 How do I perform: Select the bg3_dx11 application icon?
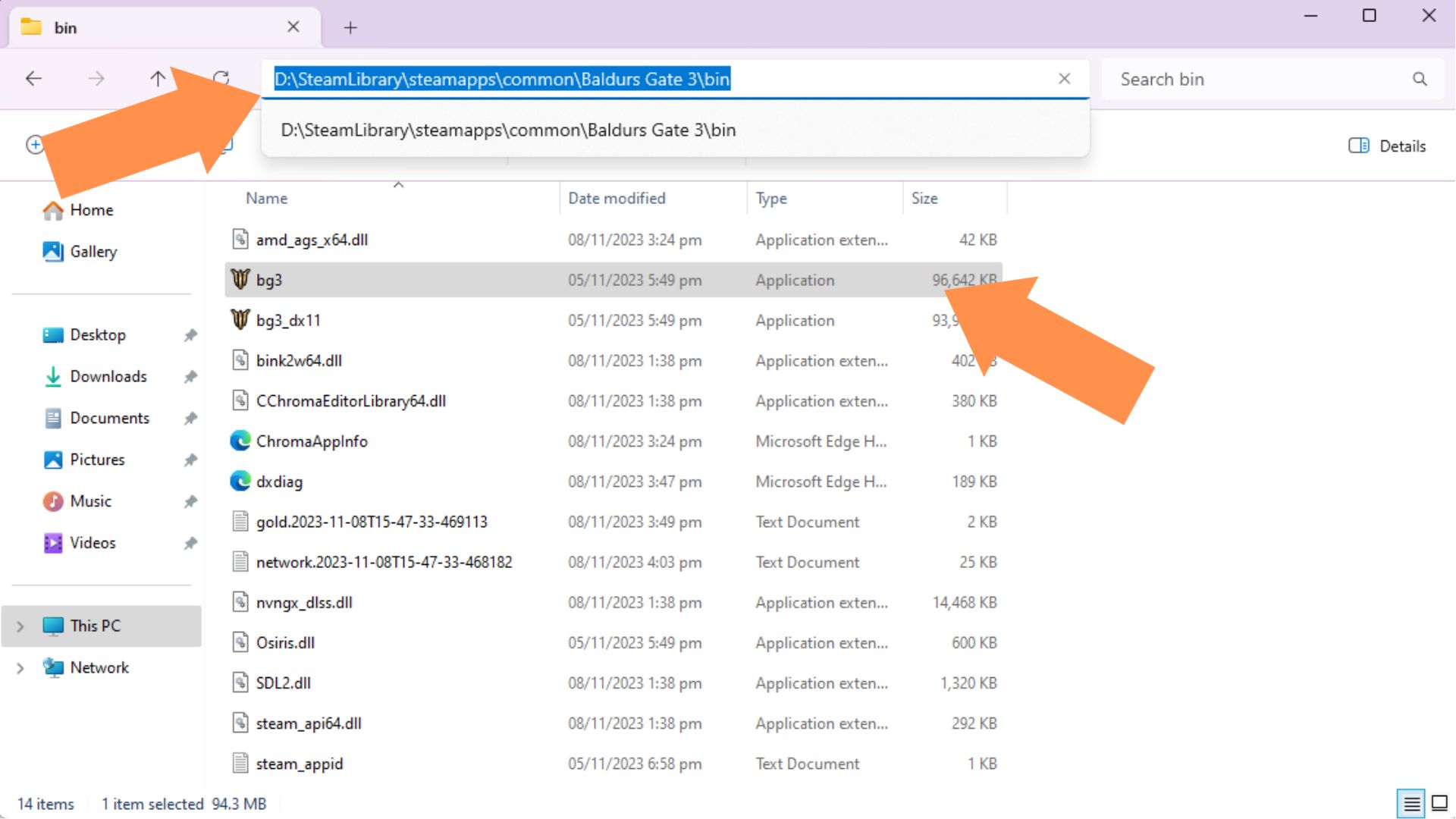pyautogui.click(x=240, y=320)
